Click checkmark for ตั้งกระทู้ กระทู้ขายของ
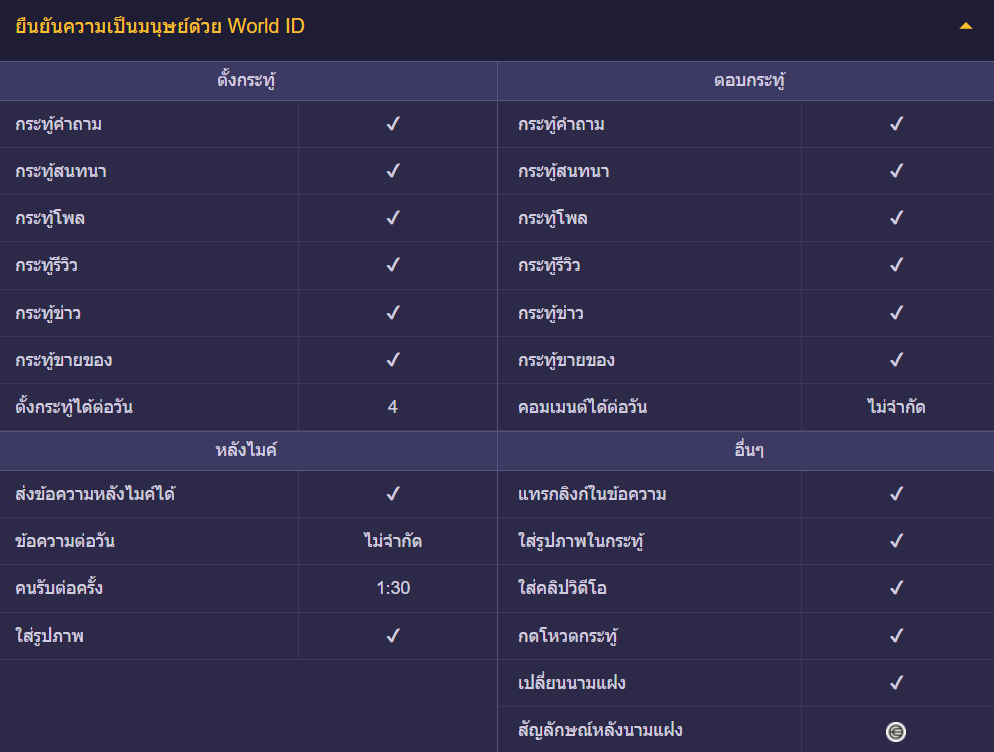The height and width of the screenshot is (752, 994). coord(393,360)
